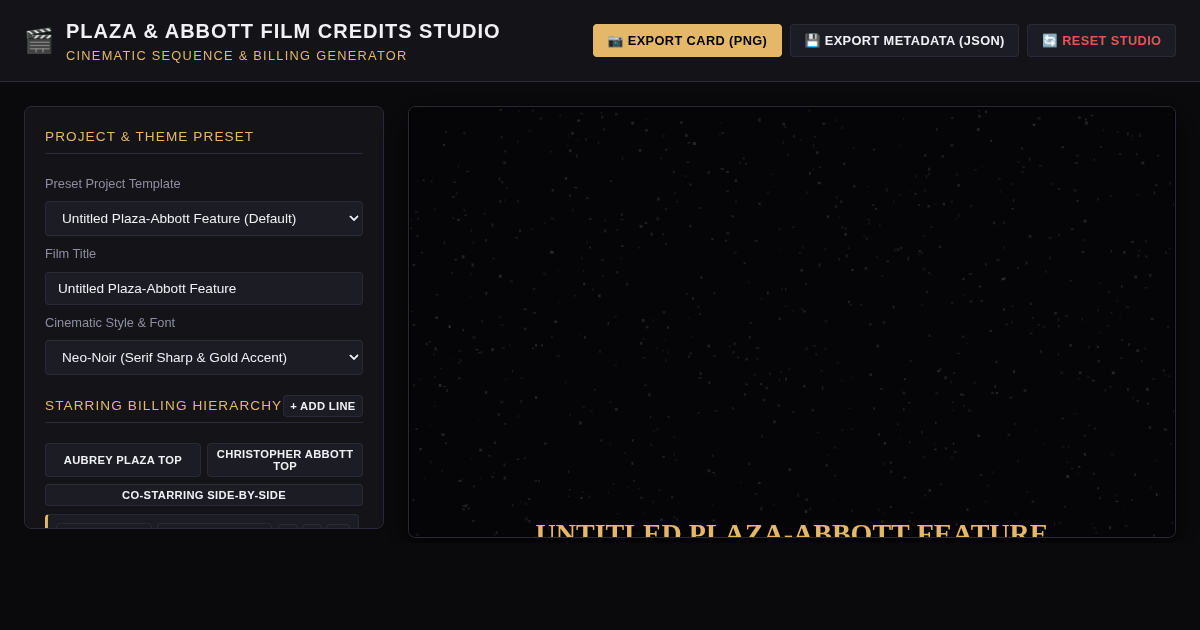Select Co-Starring Side-by-Side billing
Image resolution: width=1200 pixels, height=630 pixels.
pos(204,495)
